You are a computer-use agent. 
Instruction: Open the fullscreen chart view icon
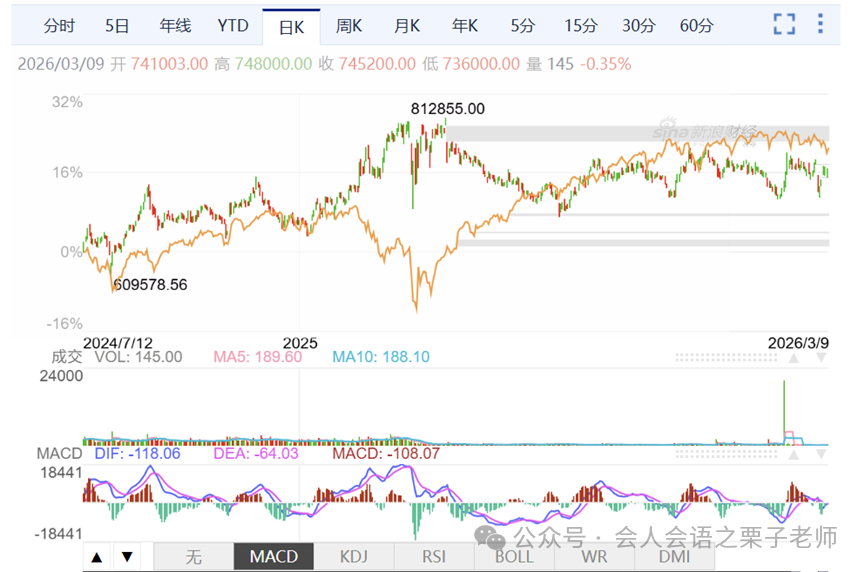(x=784, y=24)
